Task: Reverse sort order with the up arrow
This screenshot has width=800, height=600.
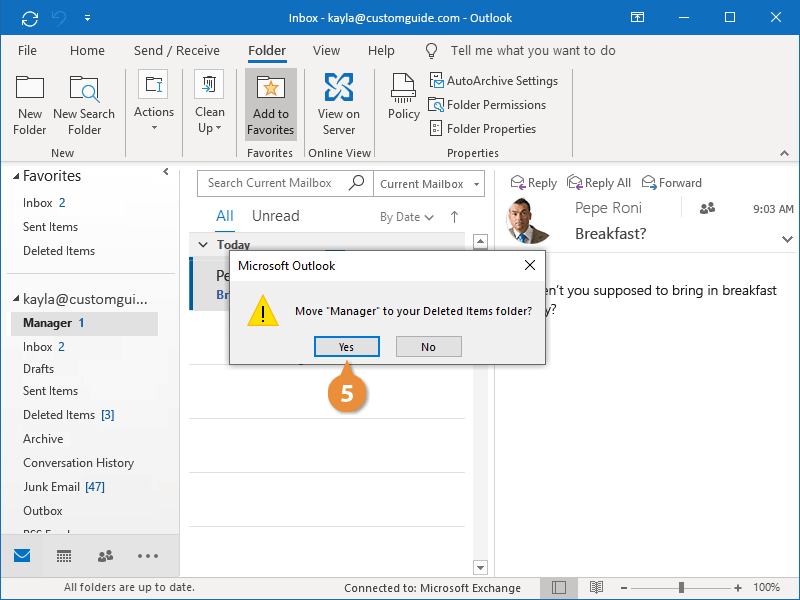Action: click(x=454, y=217)
